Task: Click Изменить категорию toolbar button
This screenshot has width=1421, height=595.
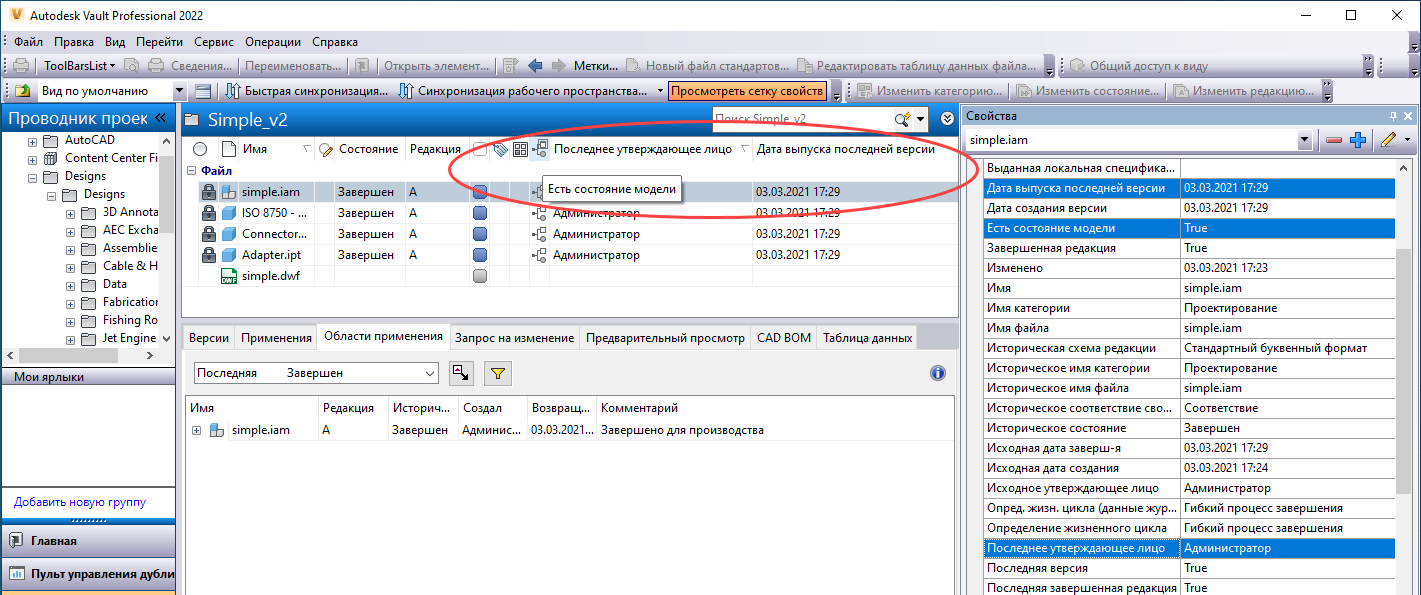Action: pos(930,91)
